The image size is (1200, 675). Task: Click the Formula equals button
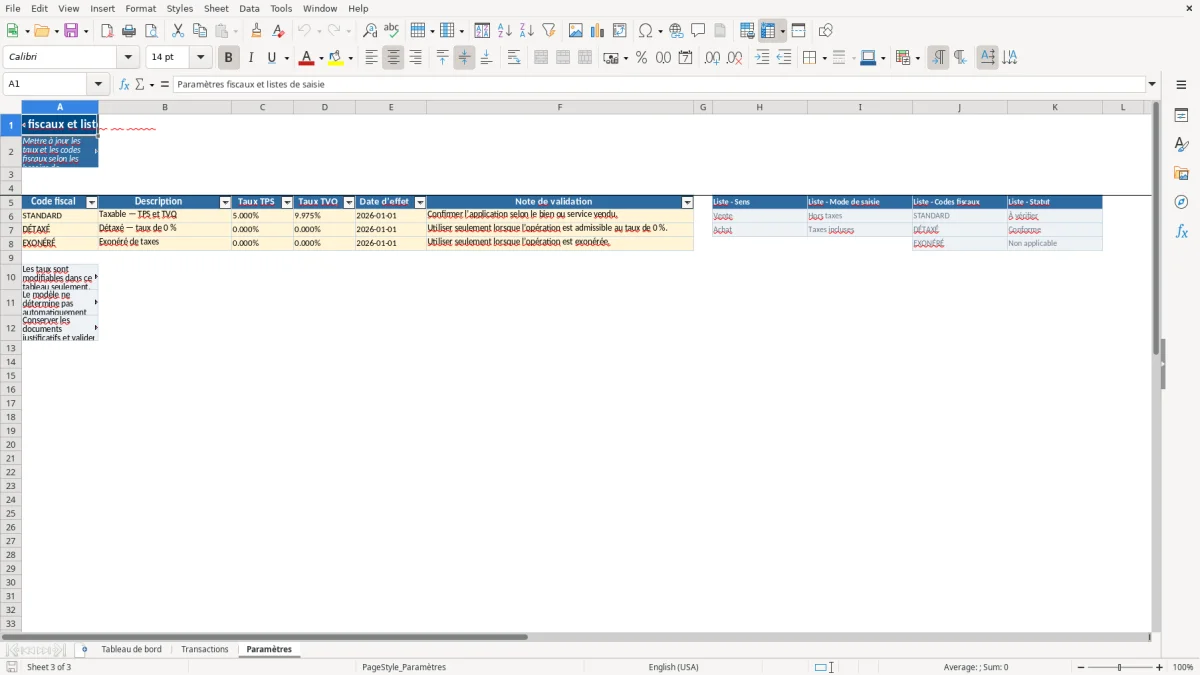pos(165,84)
